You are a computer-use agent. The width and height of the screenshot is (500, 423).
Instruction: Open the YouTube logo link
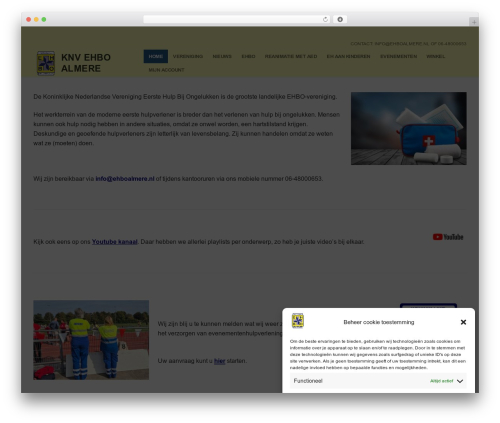point(448,237)
